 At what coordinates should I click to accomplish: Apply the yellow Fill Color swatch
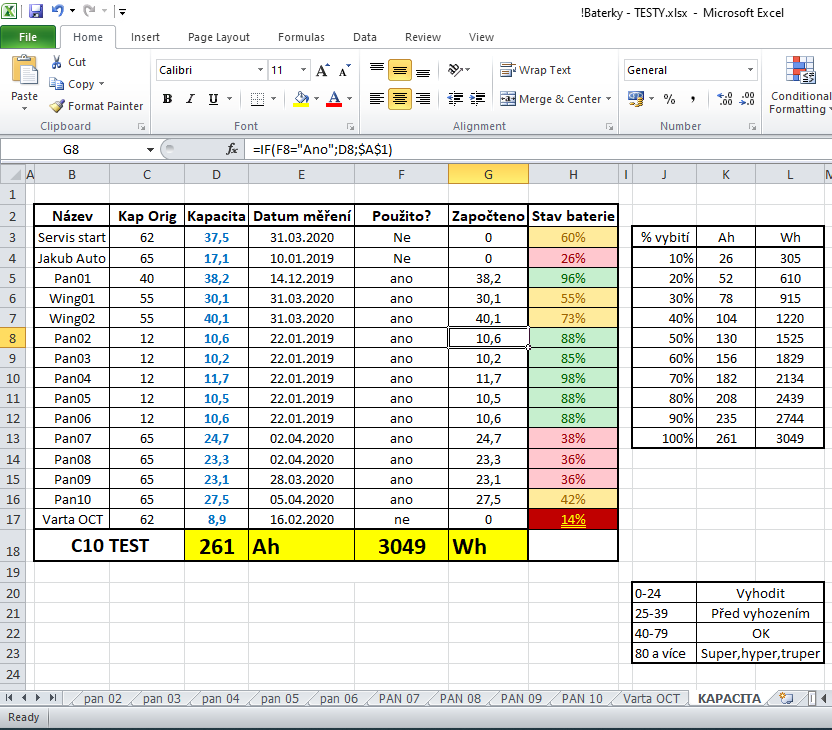pos(301,99)
